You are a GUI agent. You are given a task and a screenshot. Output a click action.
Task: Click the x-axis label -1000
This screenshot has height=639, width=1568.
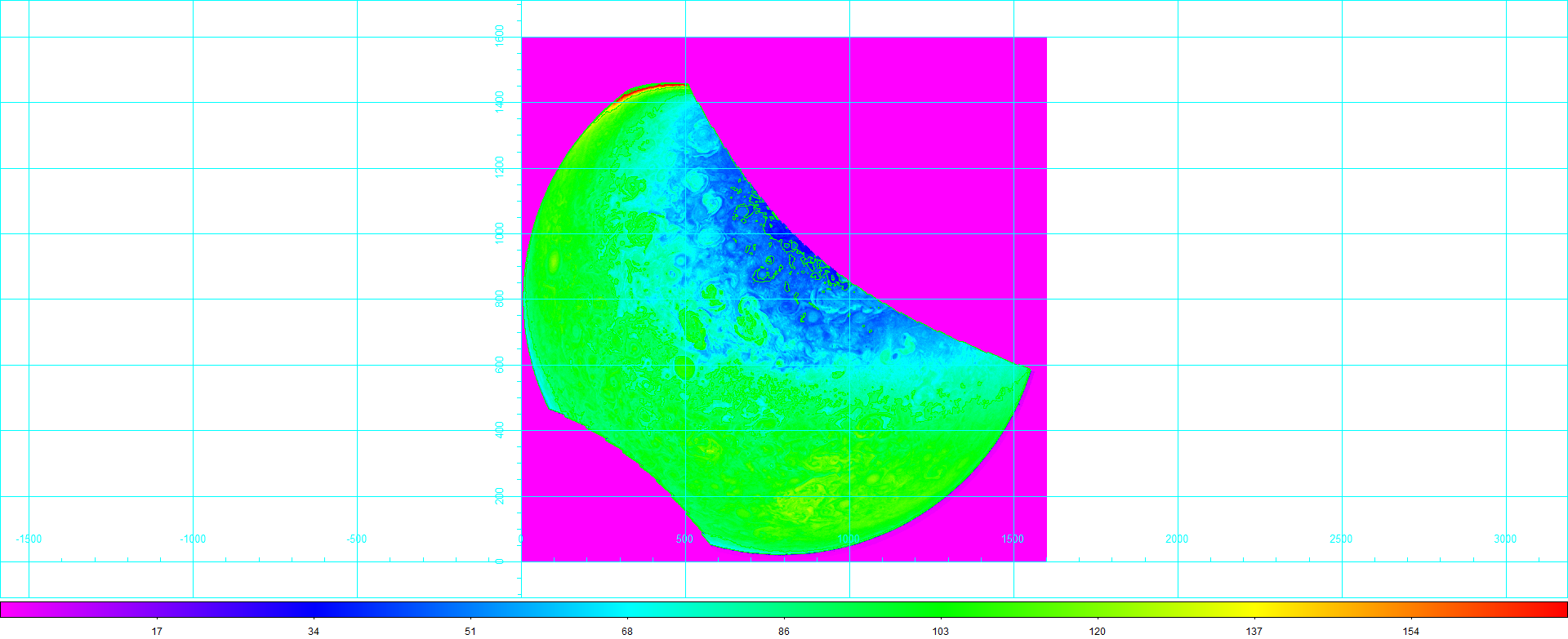click(x=193, y=539)
